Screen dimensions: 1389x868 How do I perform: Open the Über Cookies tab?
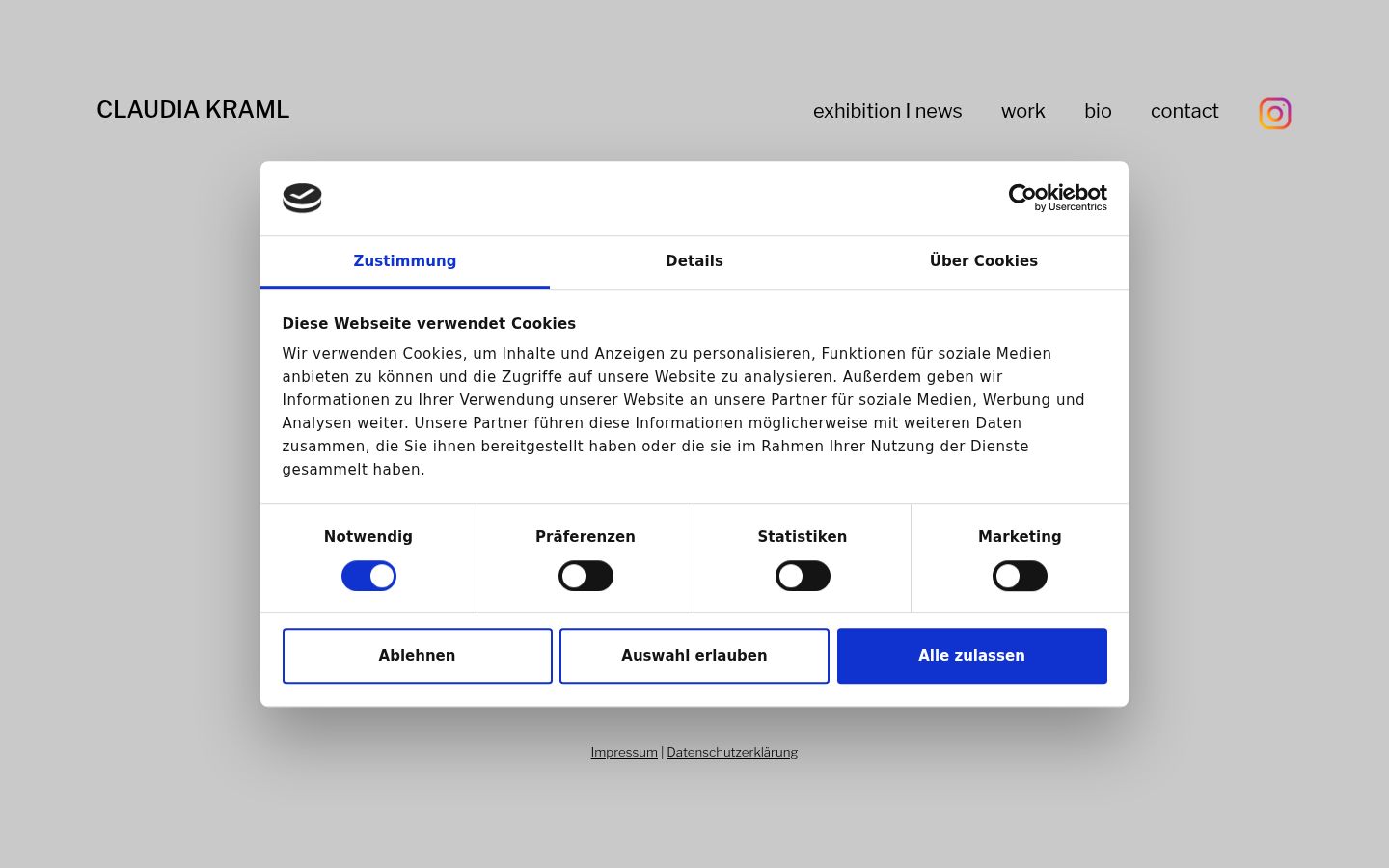coord(984,261)
